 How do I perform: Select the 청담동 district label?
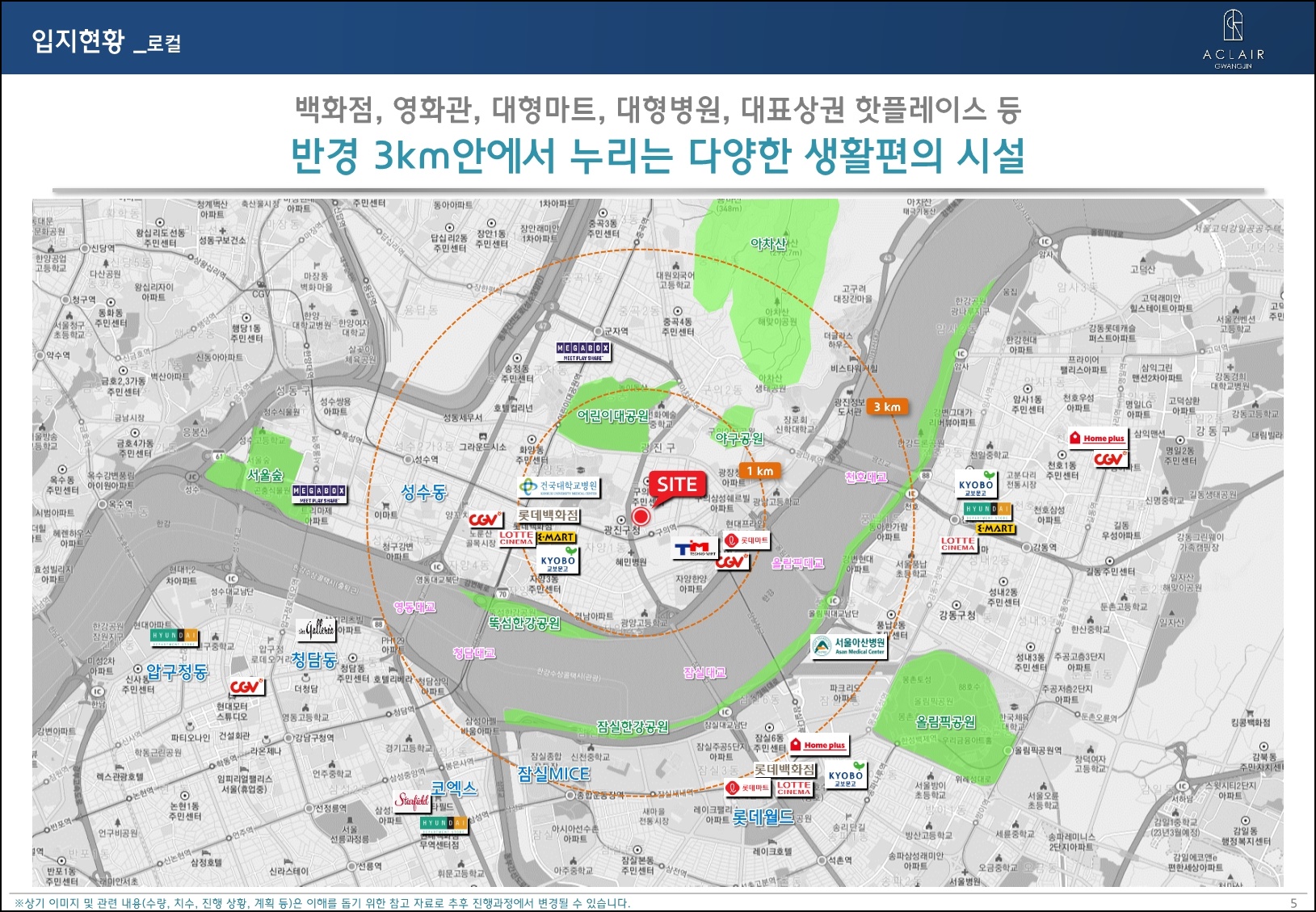point(313,660)
